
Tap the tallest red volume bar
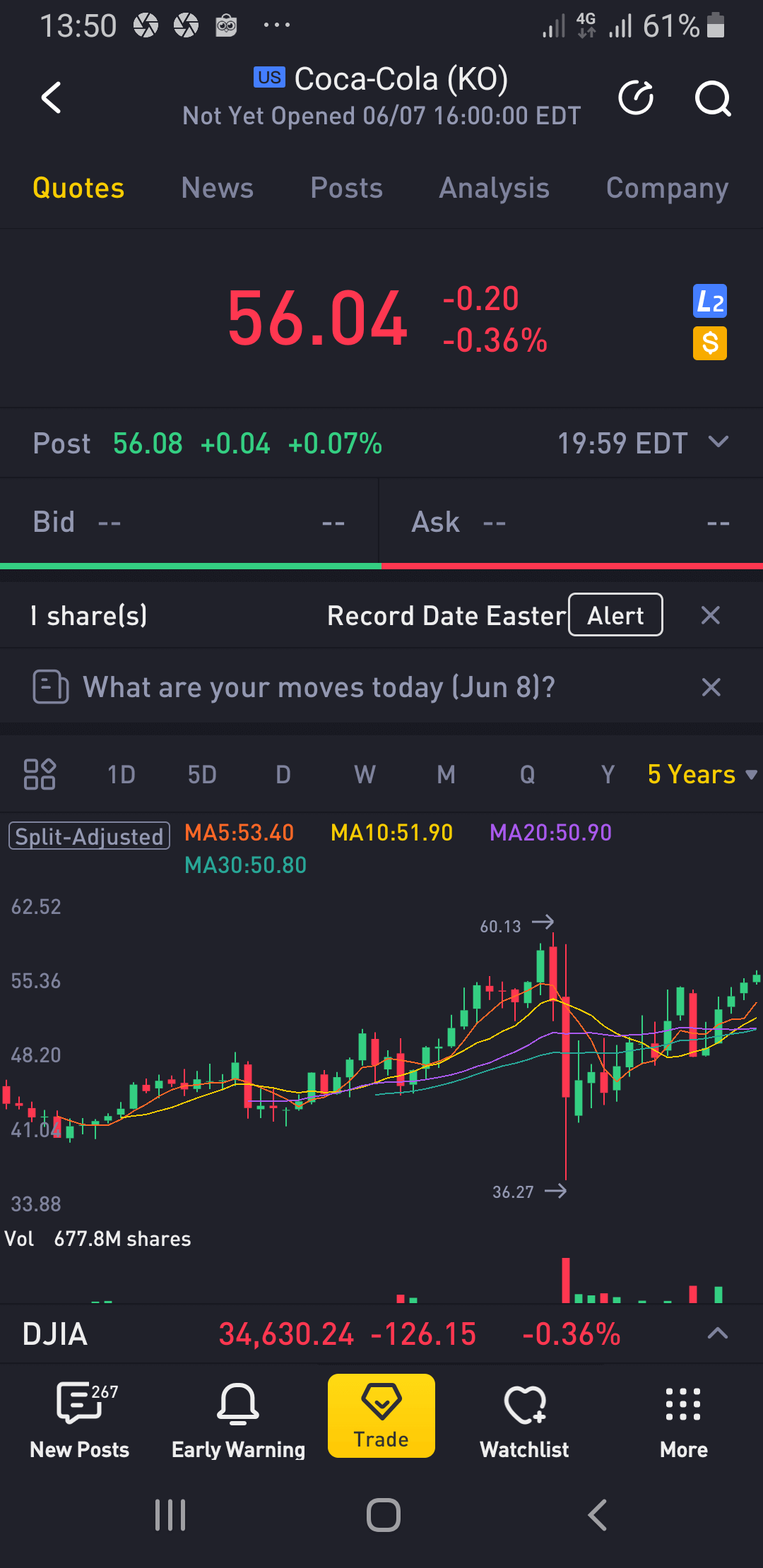pos(566,1280)
